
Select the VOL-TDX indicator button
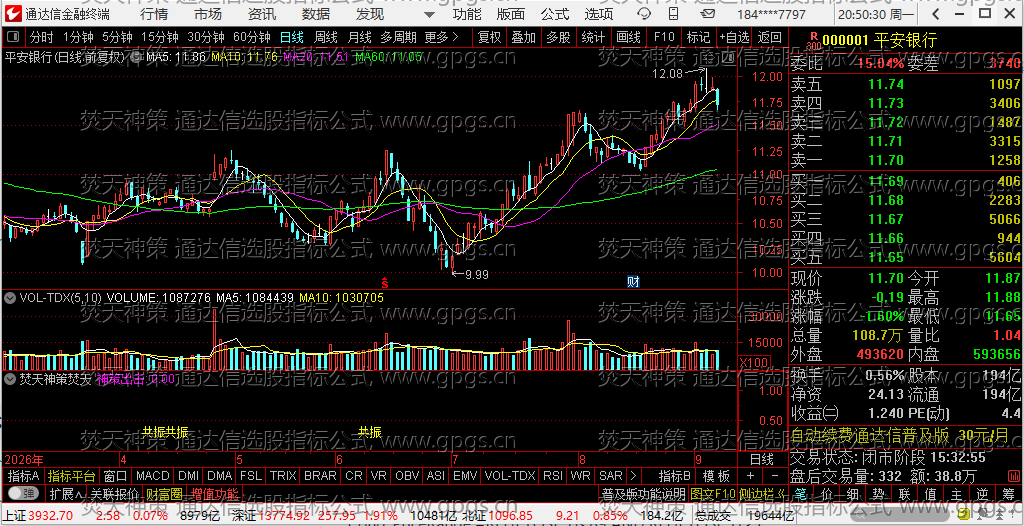pyautogui.click(x=510, y=476)
